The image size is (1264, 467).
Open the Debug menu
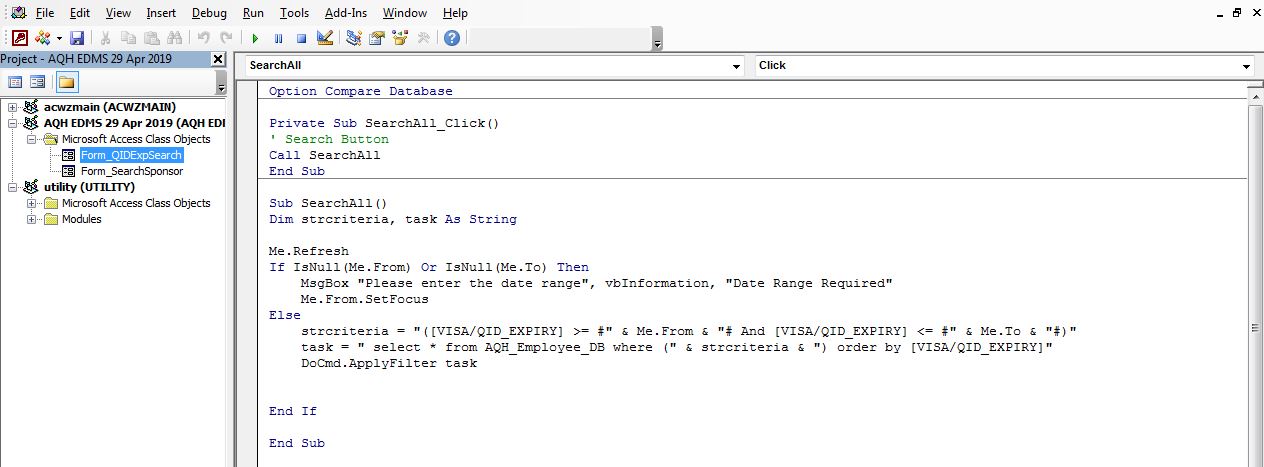[x=209, y=13]
